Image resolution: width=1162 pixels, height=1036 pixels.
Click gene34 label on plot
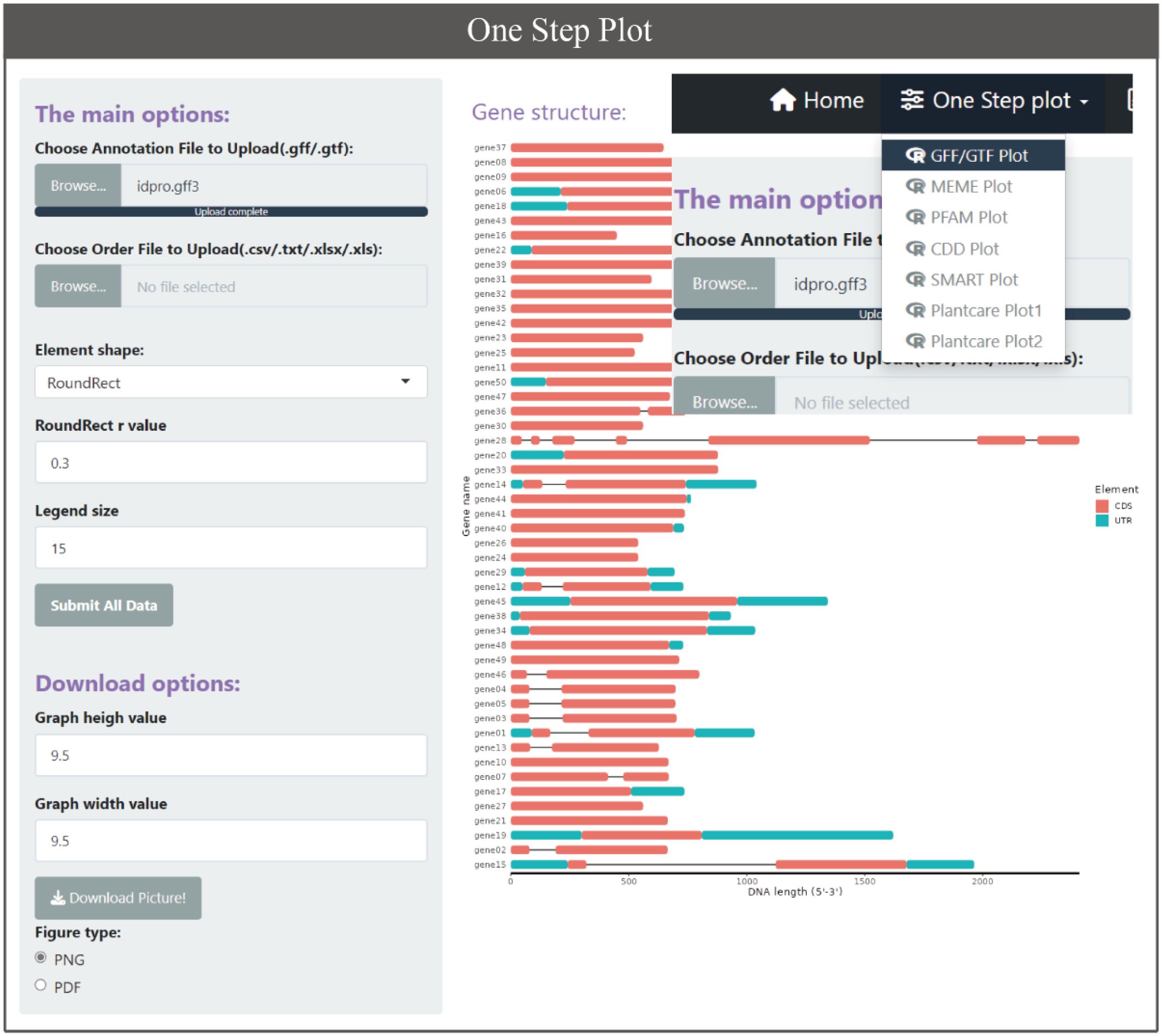(490, 631)
